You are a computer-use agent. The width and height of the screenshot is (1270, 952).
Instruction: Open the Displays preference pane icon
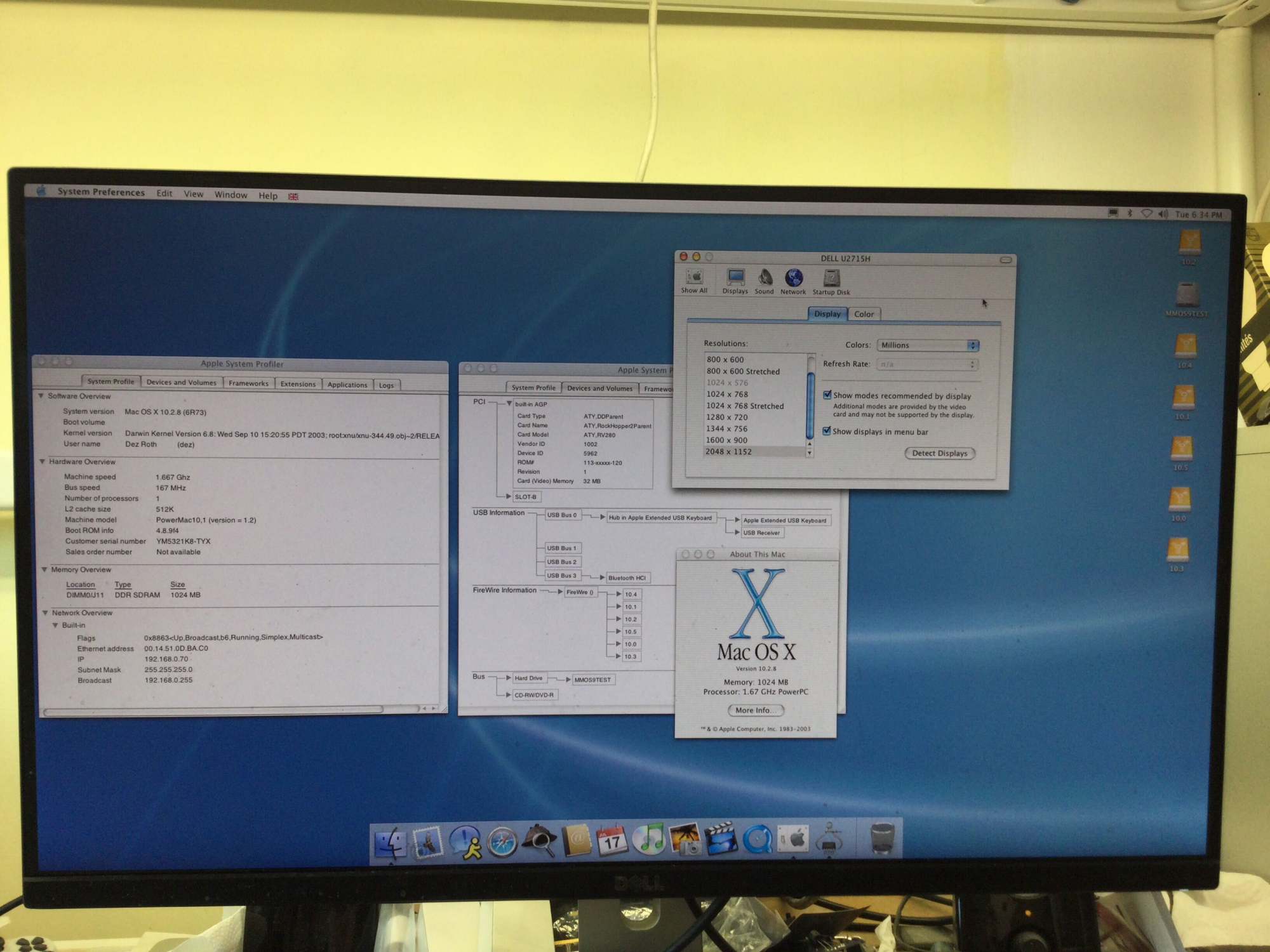coord(735,279)
